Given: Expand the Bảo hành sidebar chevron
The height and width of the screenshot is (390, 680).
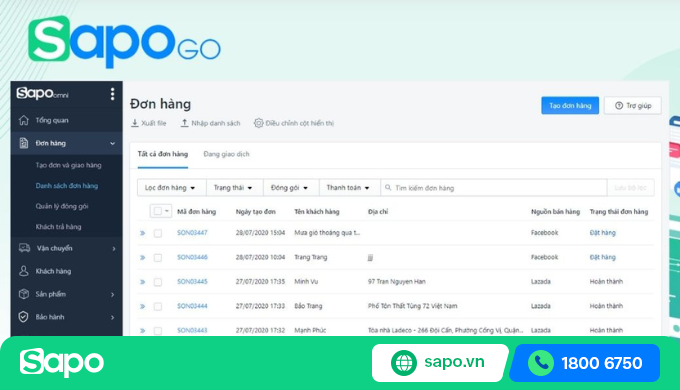Looking at the screenshot, I should pyautogui.click(x=113, y=318).
